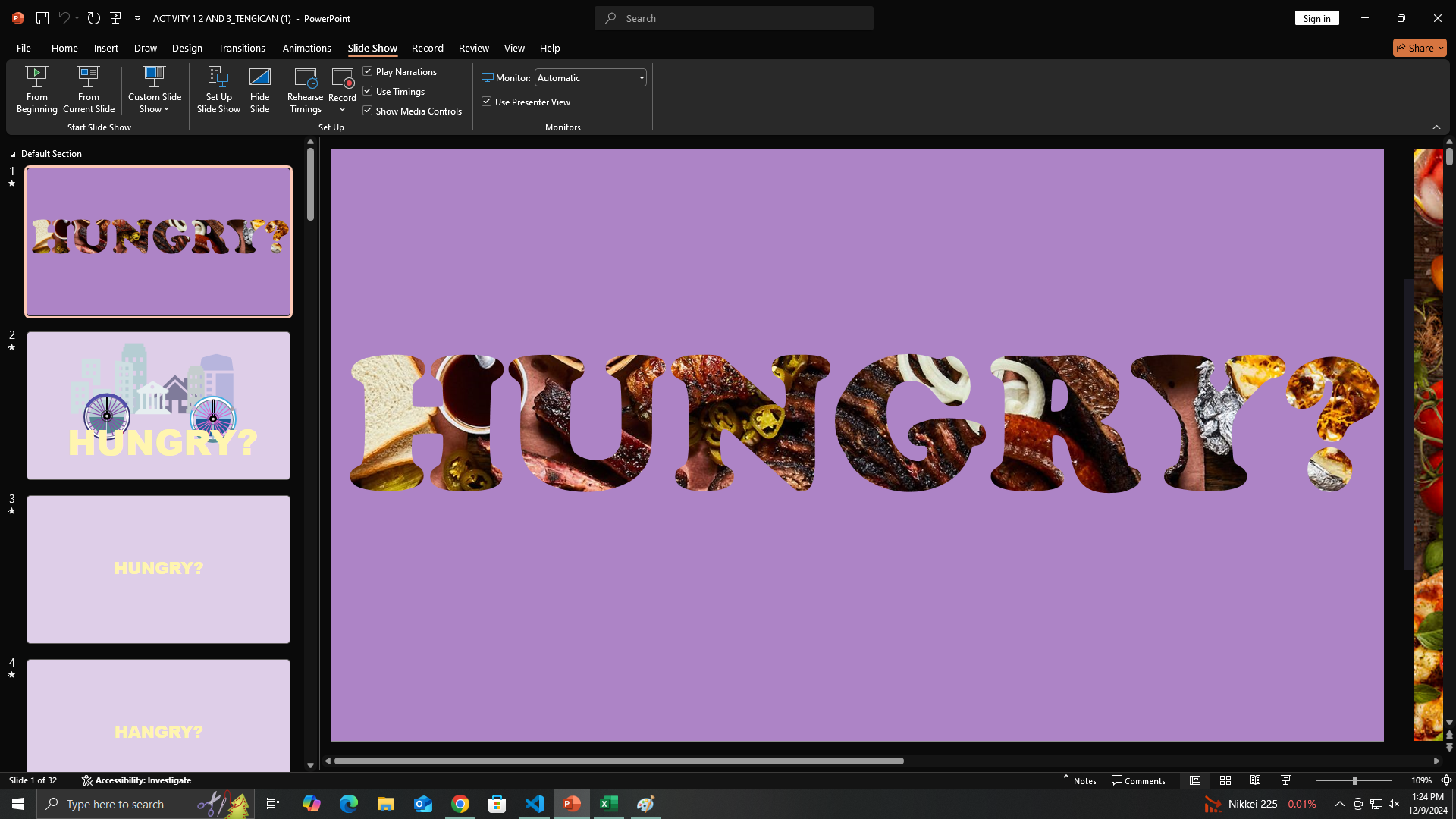Select slide 3 thumbnail HUNGRY?
This screenshot has height=819, width=1456.
coord(158,569)
